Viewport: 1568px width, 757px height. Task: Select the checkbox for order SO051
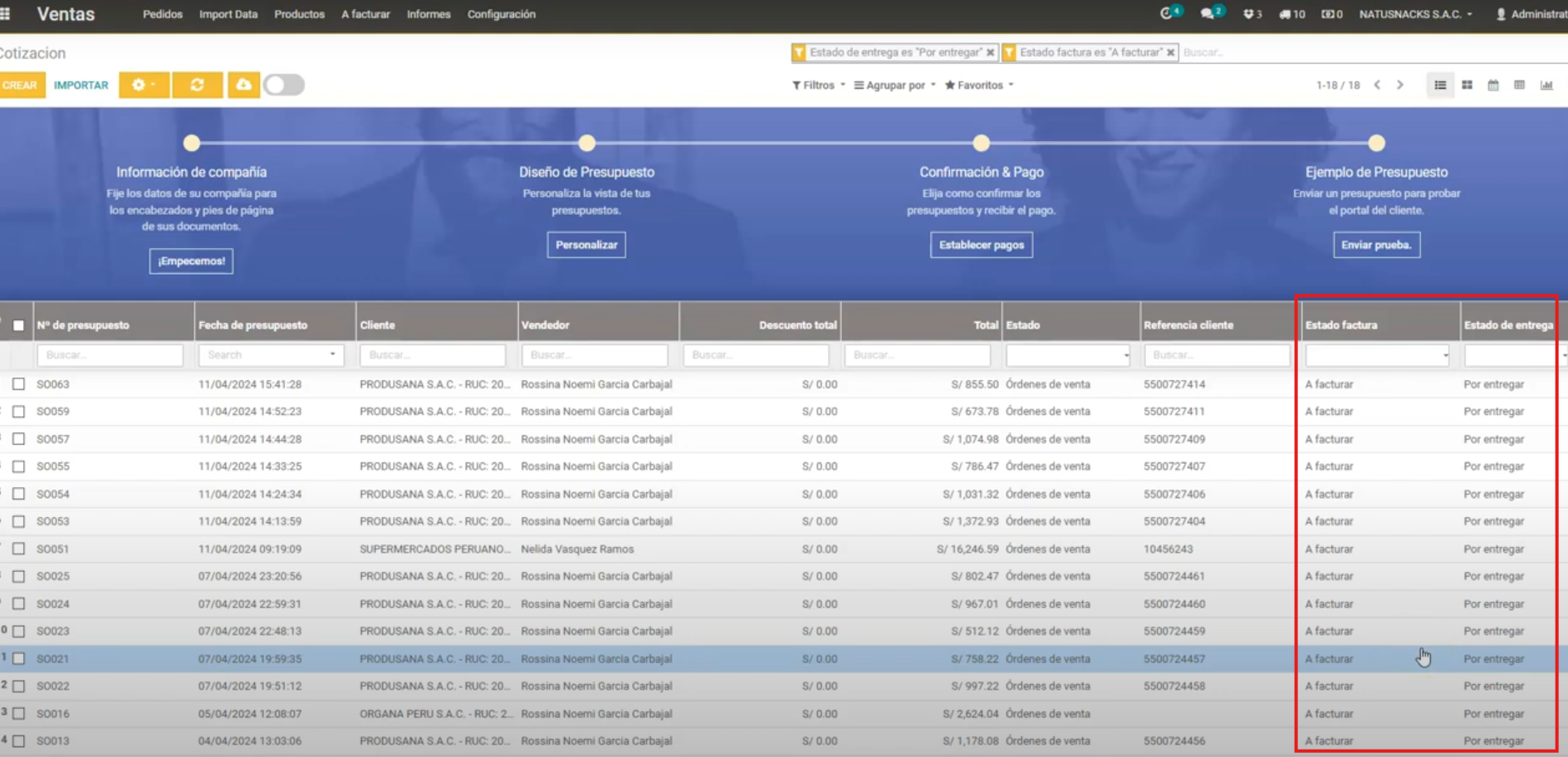tap(18, 549)
